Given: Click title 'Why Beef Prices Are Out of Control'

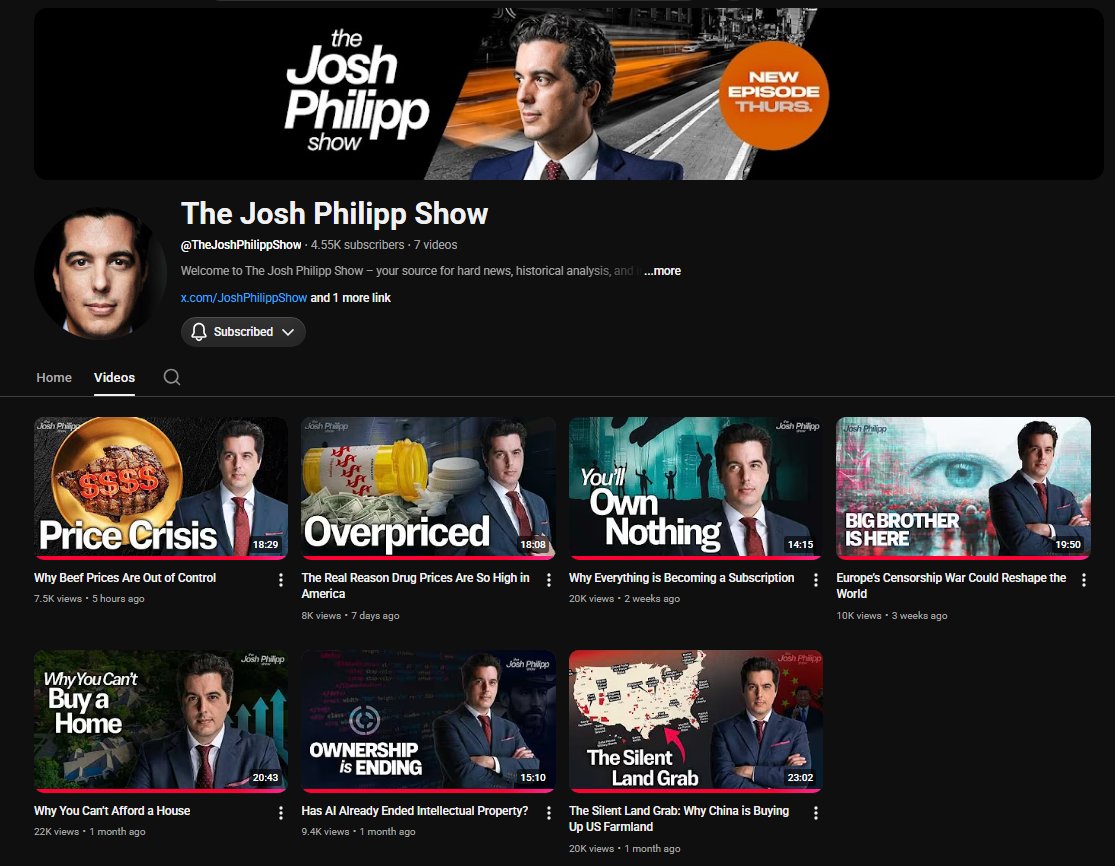Looking at the screenshot, I should pos(125,578).
